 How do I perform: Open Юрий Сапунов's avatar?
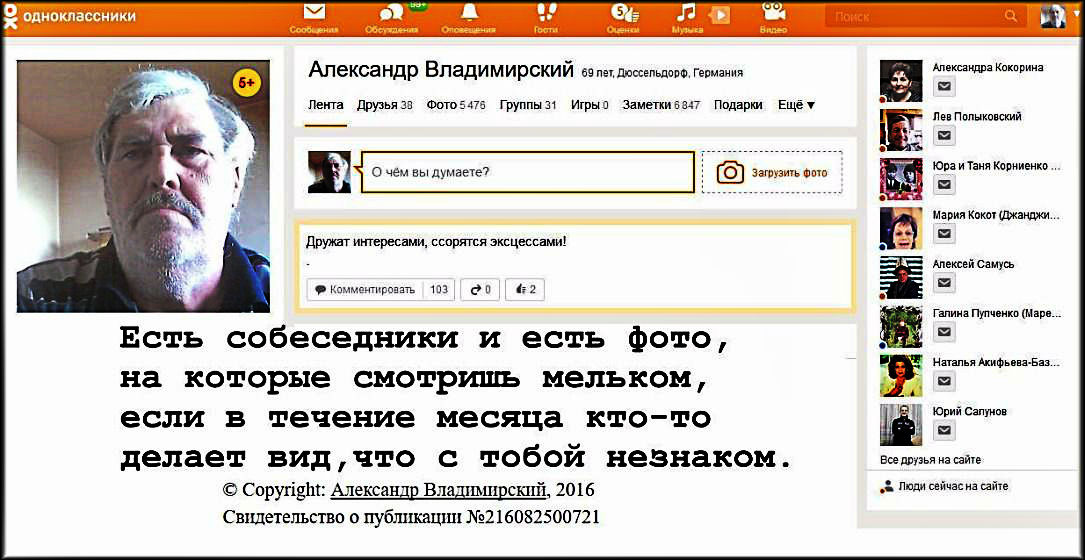pos(901,425)
